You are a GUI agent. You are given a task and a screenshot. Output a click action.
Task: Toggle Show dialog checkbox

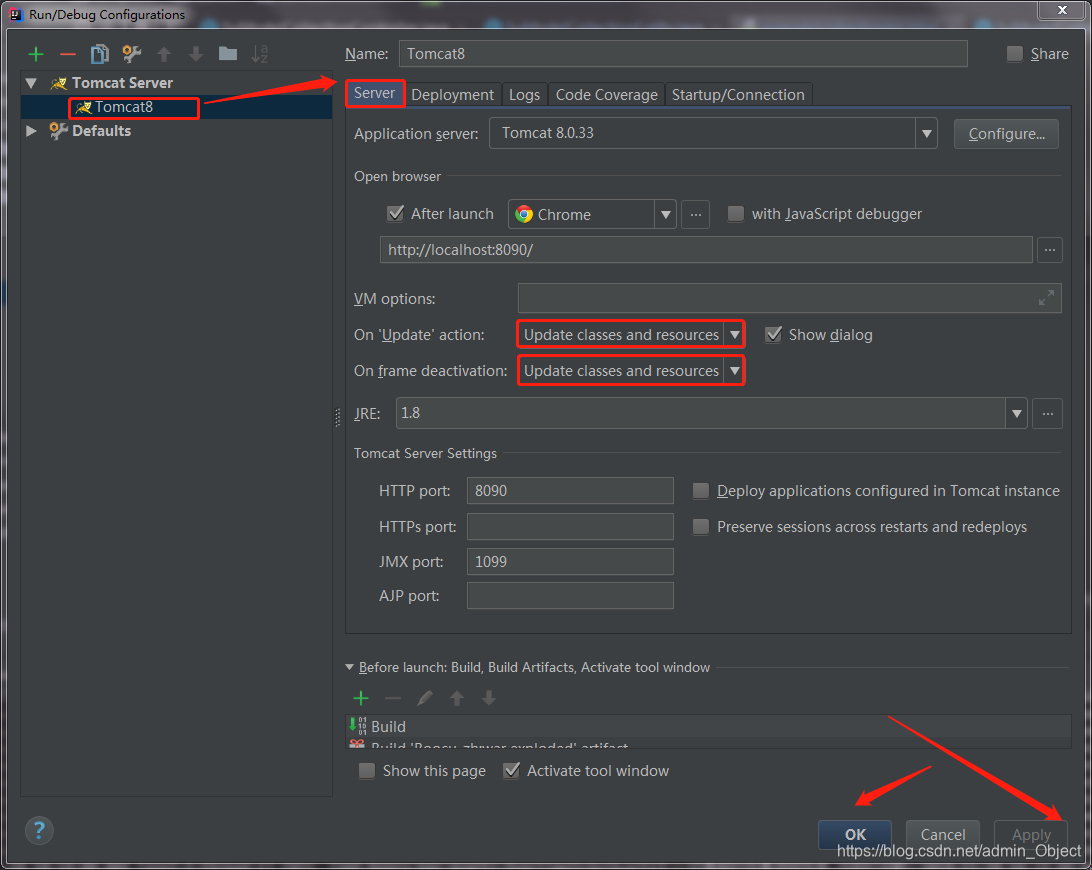(773, 335)
